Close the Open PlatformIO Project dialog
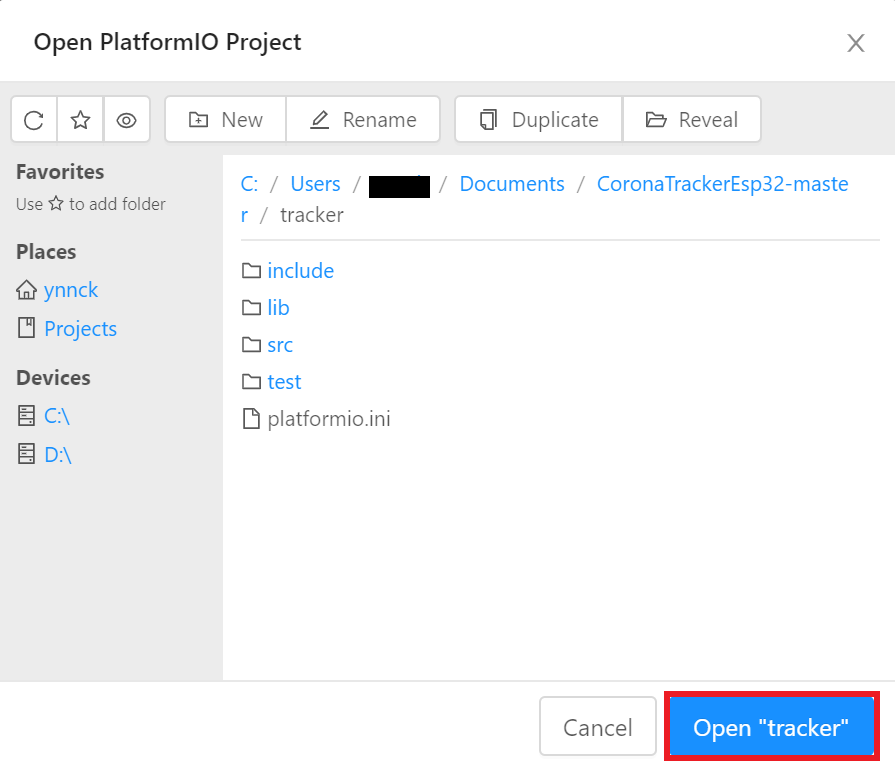This screenshot has height=769, width=895. coord(856,43)
